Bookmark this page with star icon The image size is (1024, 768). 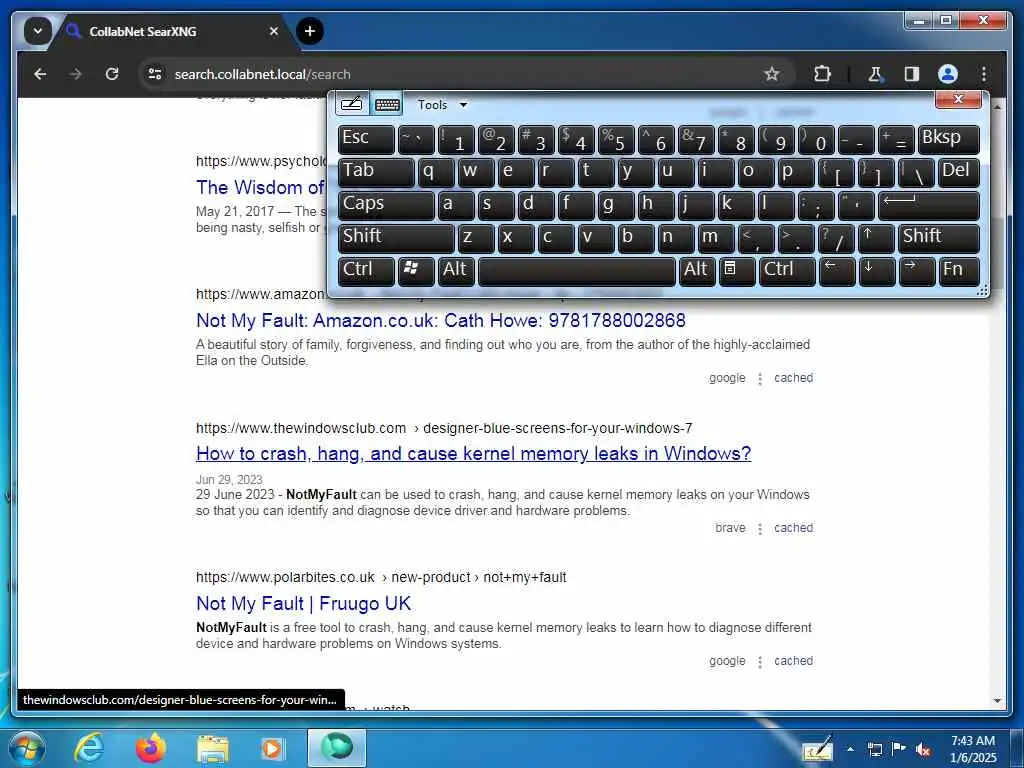(771, 74)
